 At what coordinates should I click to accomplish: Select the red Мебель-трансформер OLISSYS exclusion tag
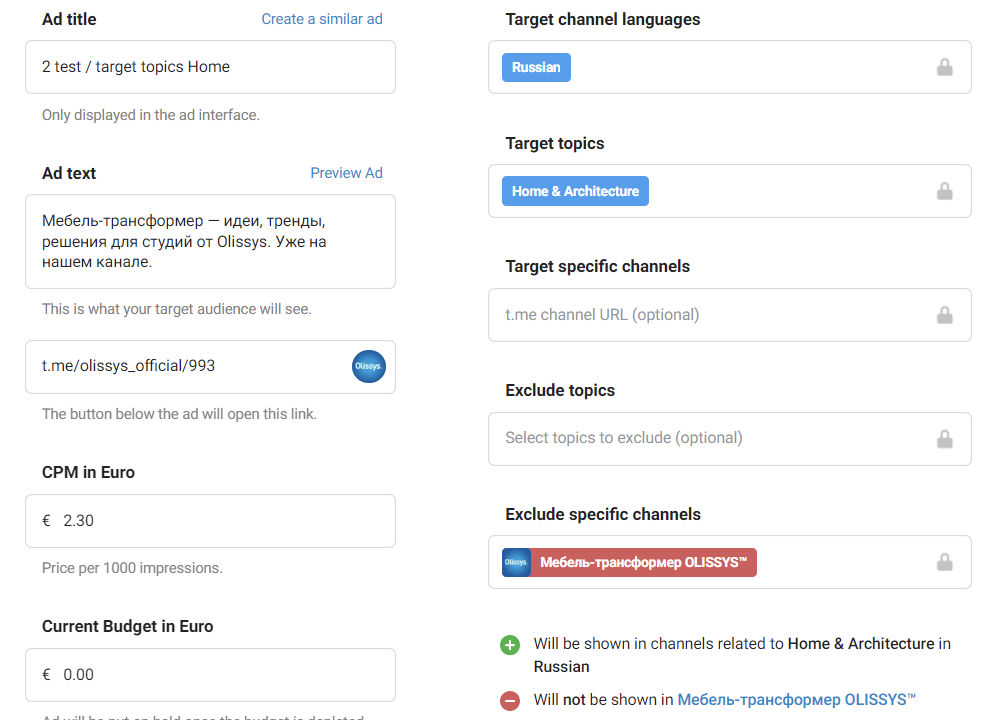(643, 563)
